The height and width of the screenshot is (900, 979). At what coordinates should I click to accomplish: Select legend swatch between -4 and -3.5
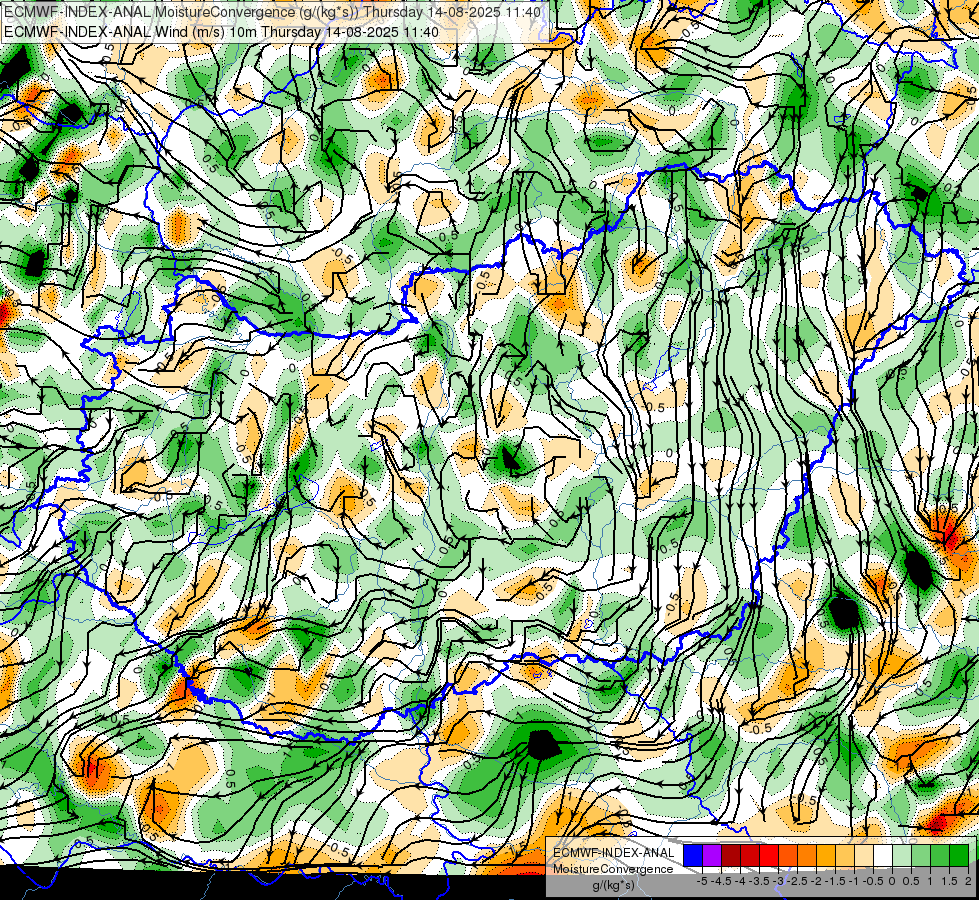click(x=750, y=855)
